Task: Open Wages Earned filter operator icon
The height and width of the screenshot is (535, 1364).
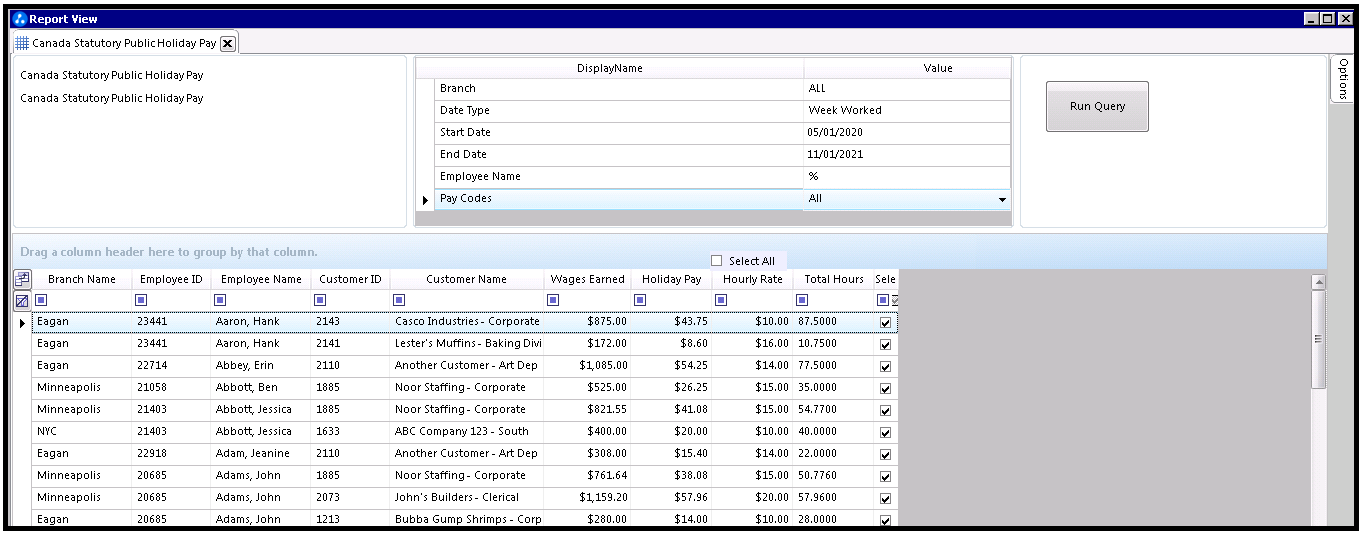Action: [x=552, y=300]
